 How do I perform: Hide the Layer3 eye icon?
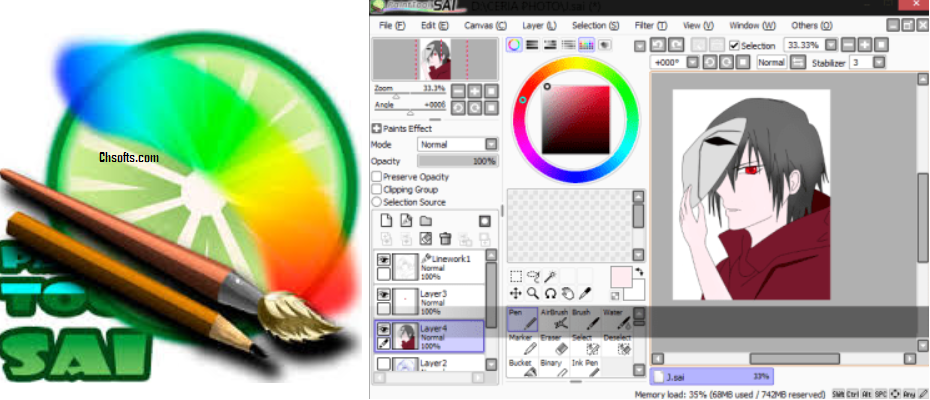[x=384, y=294]
